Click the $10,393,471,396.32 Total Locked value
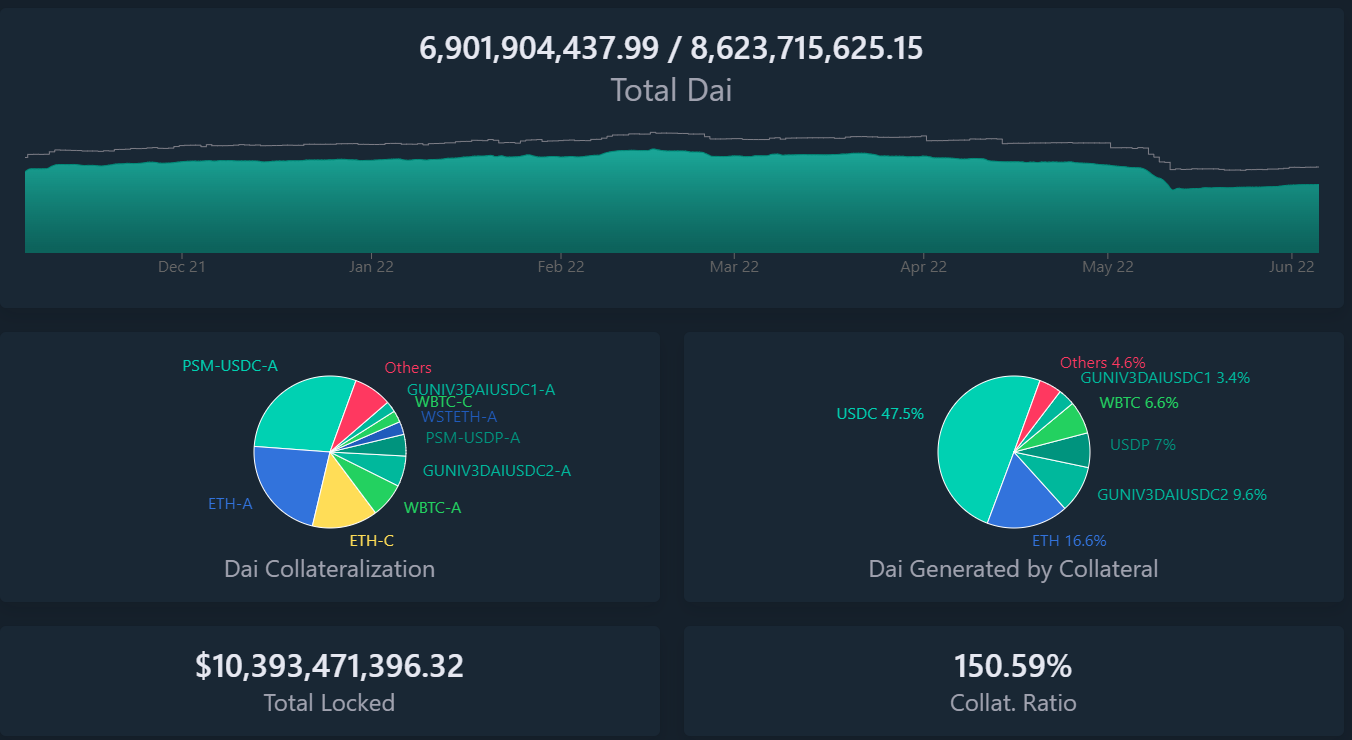The image size is (1352, 740). (330, 666)
